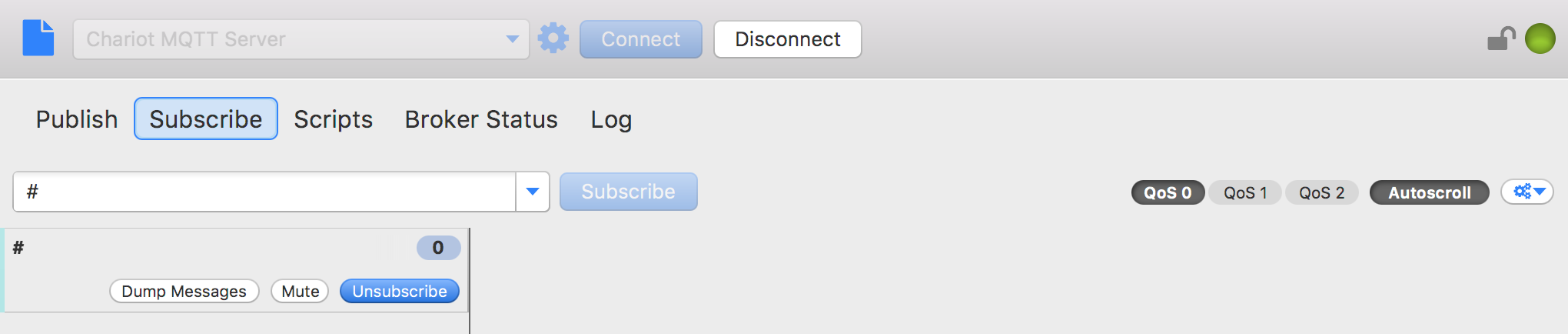
Task: Click the blue document file icon
Action: click(38, 38)
